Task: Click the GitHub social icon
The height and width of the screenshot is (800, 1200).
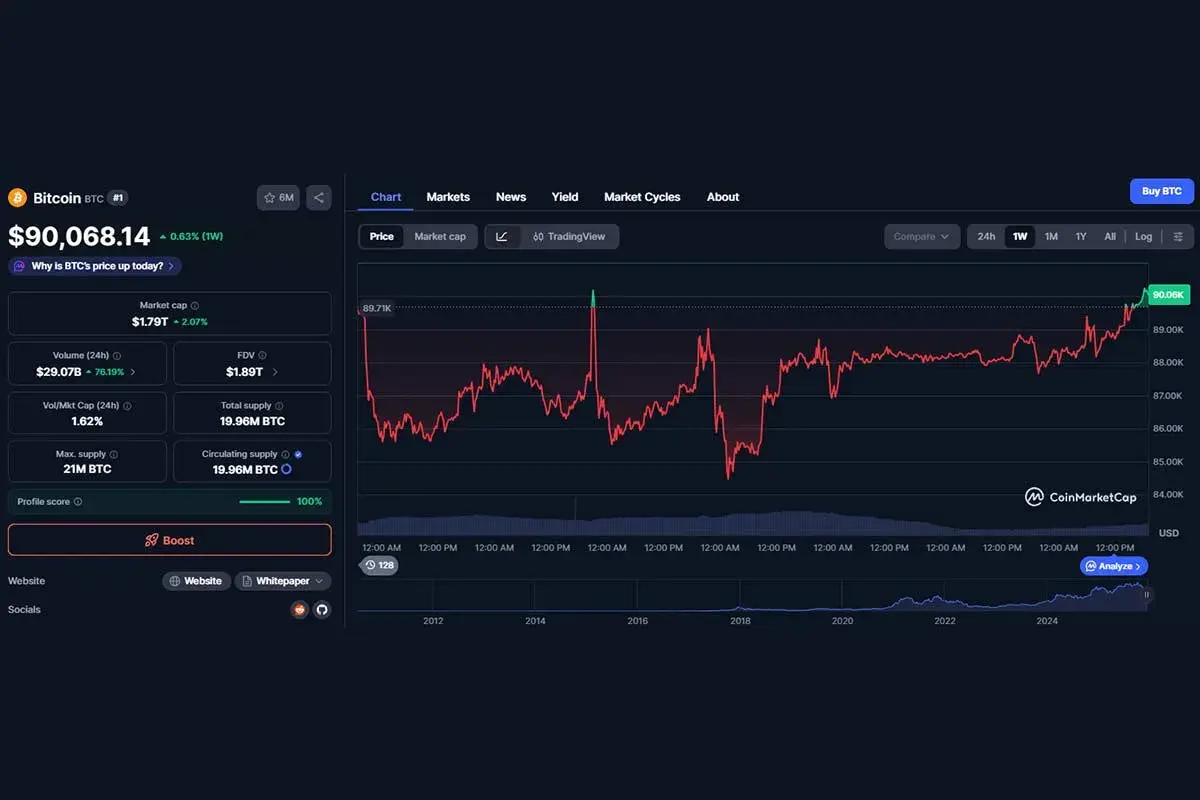Action: click(x=322, y=610)
